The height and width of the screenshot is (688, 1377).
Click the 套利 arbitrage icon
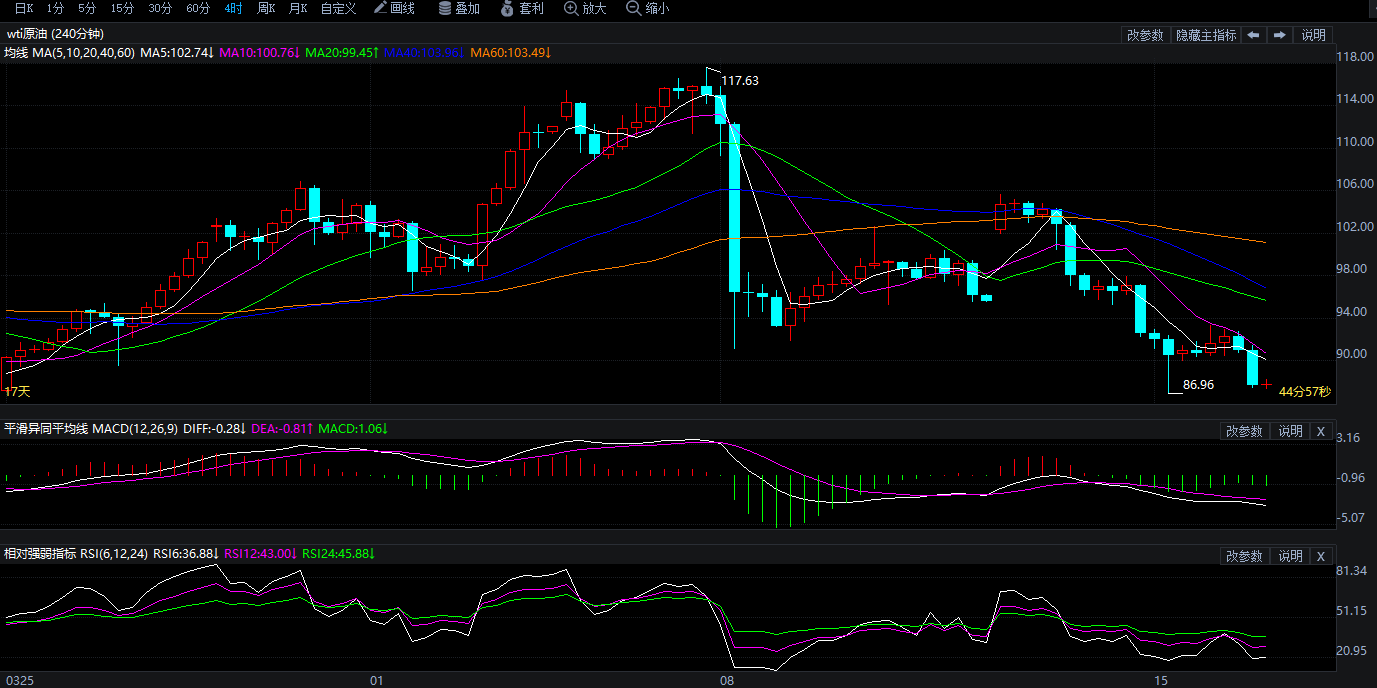click(522, 8)
